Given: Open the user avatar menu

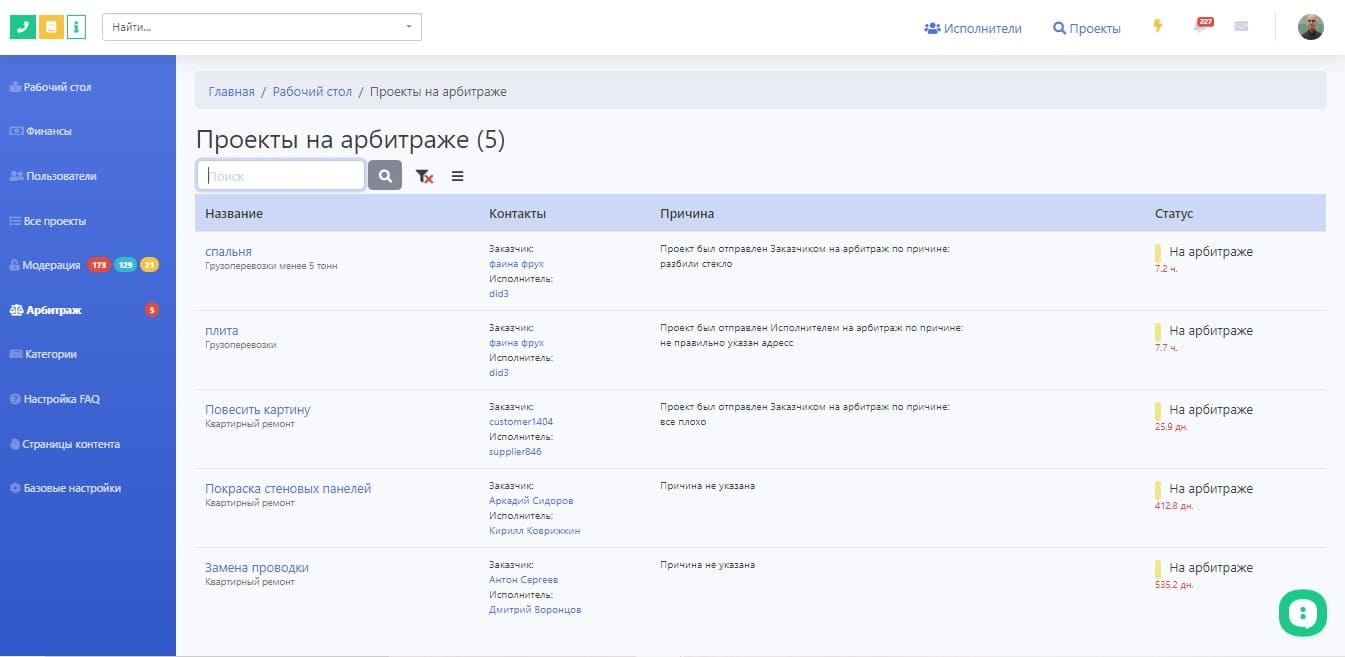Looking at the screenshot, I should (x=1310, y=27).
